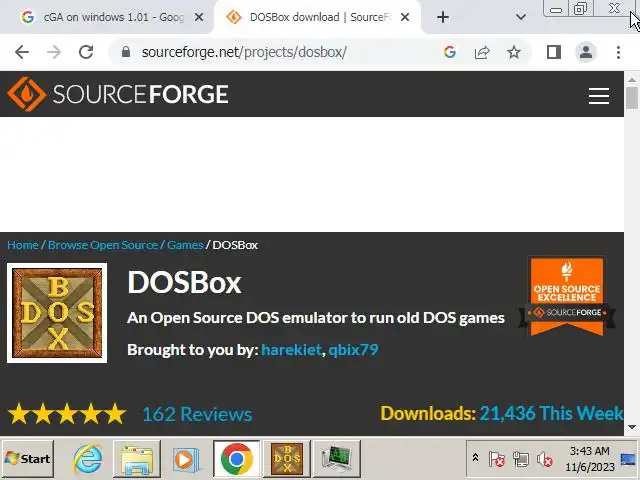The height and width of the screenshot is (480, 640).
Task: Open Browse Open Source breadcrumb
Action: (103, 245)
